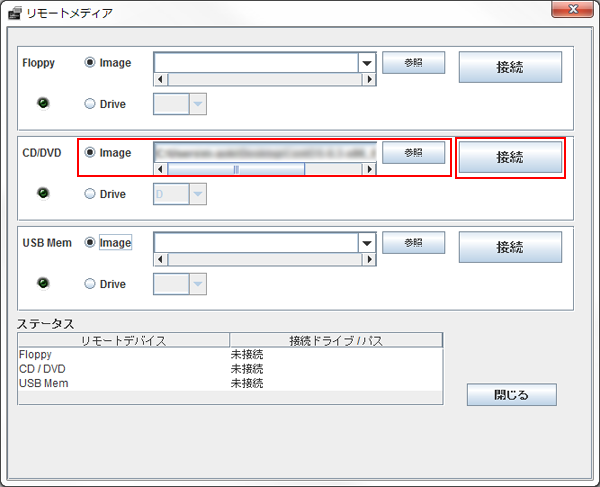600x487 pixels.
Task: Click CD/DVD image path input field
Action: click(x=265, y=152)
